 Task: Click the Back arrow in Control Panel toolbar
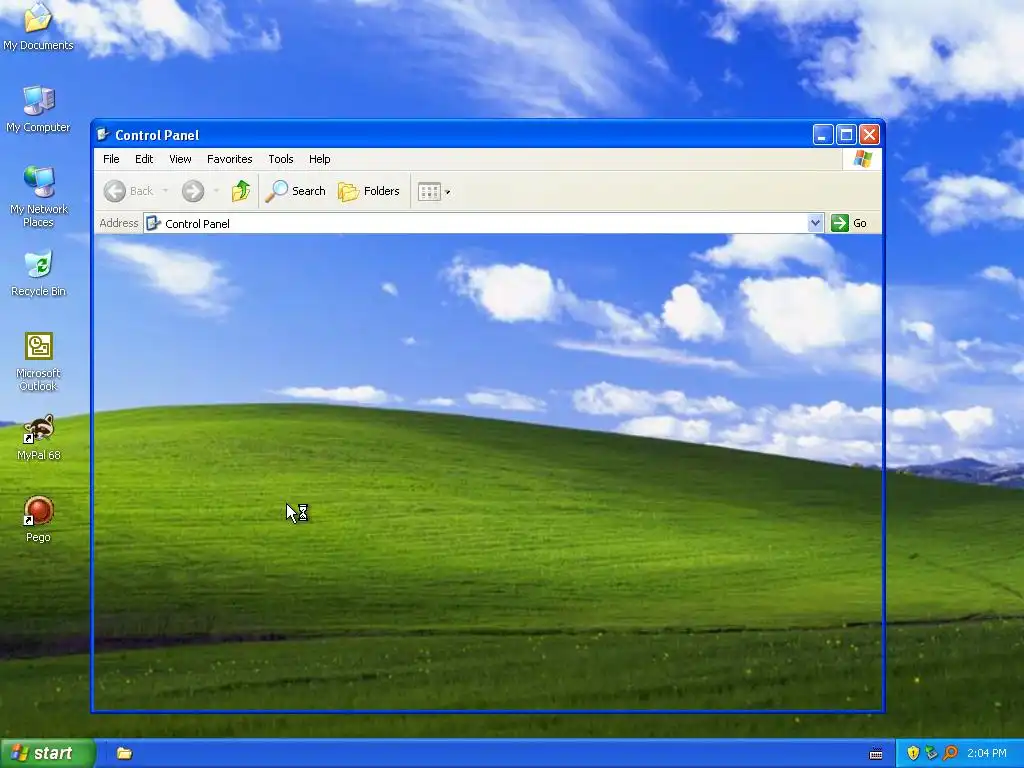pyautogui.click(x=129, y=191)
